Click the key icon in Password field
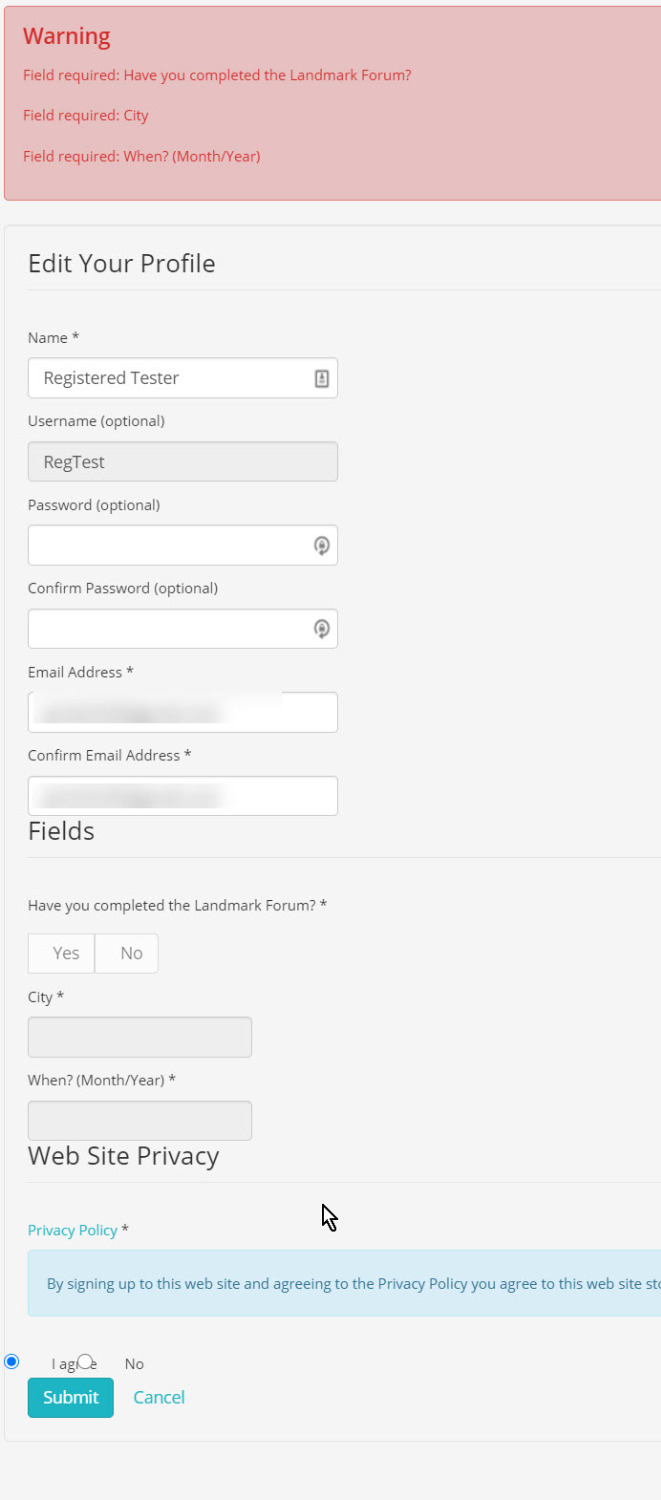The height and width of the screenshot is (1500, 661). [x=322, y=545]
